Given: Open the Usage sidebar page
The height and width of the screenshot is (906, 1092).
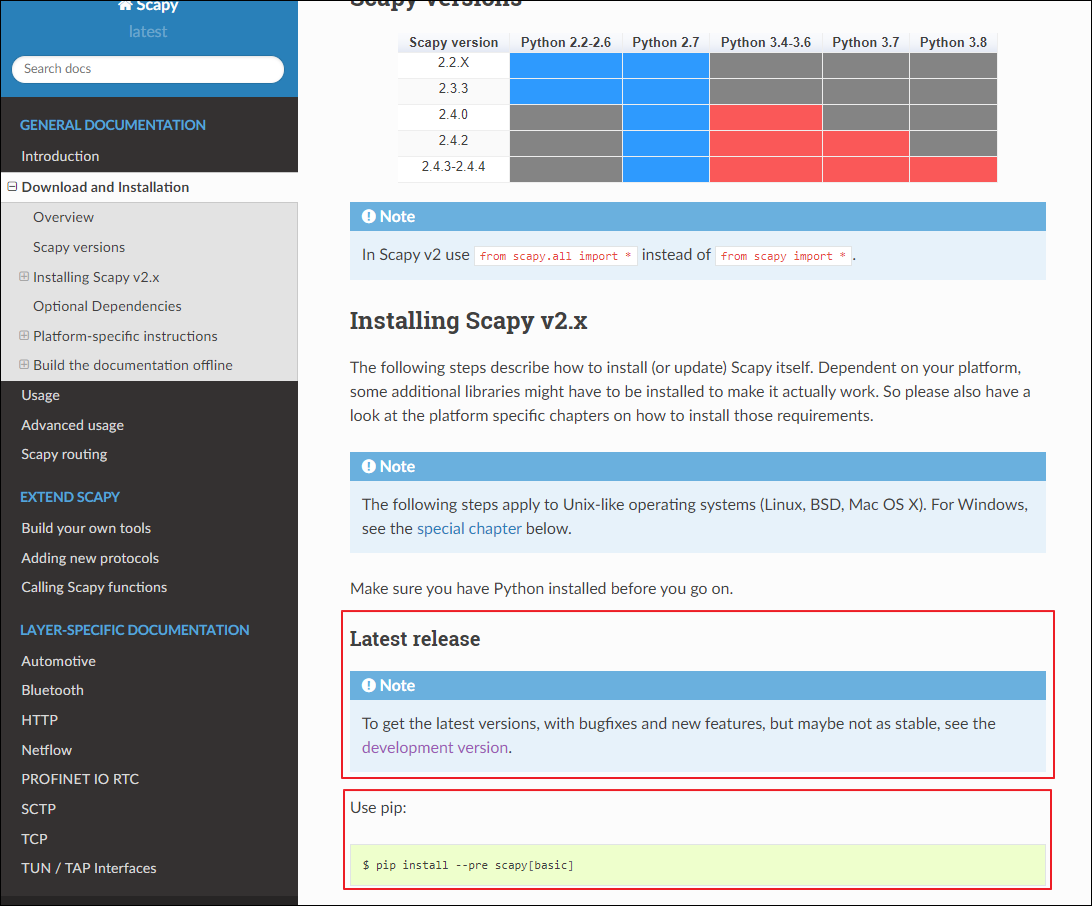Looking at the screenshot, I should [x=40, y=396].
